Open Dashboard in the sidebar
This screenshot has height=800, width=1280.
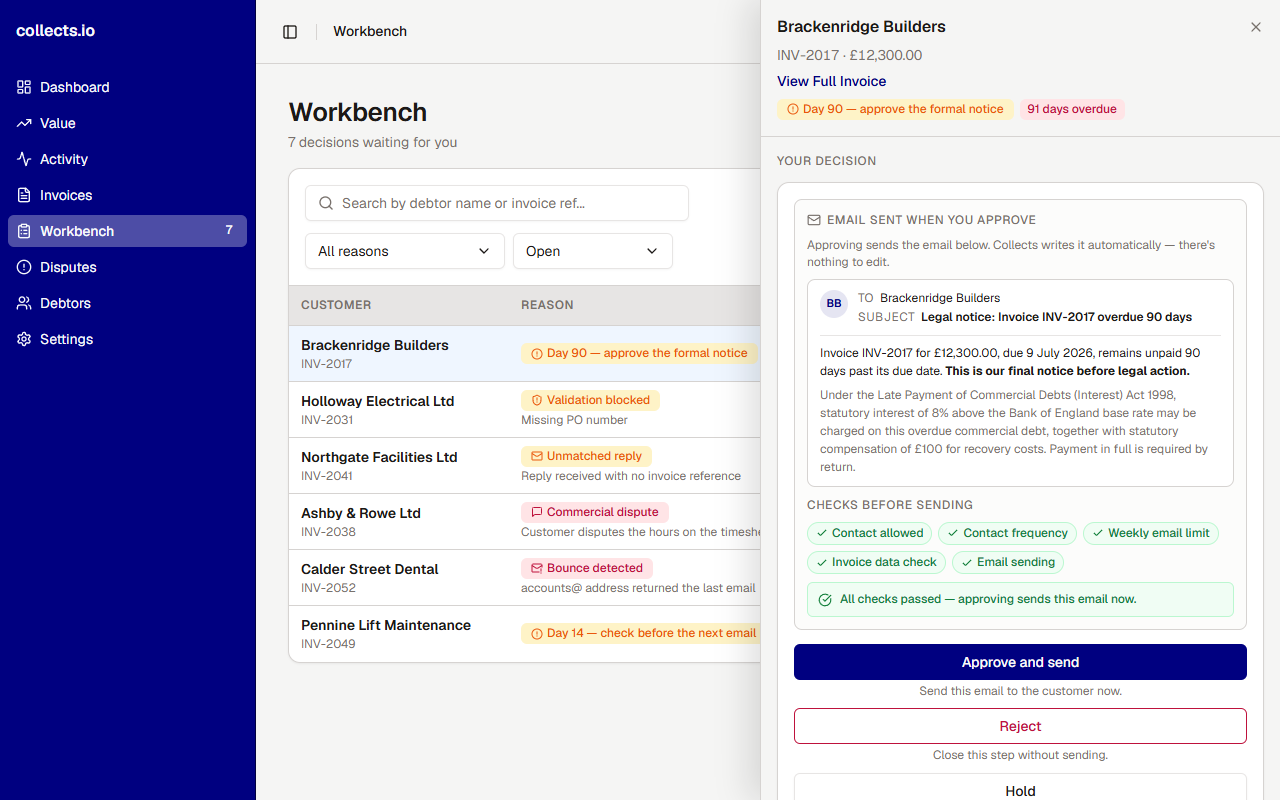[127, 87]
